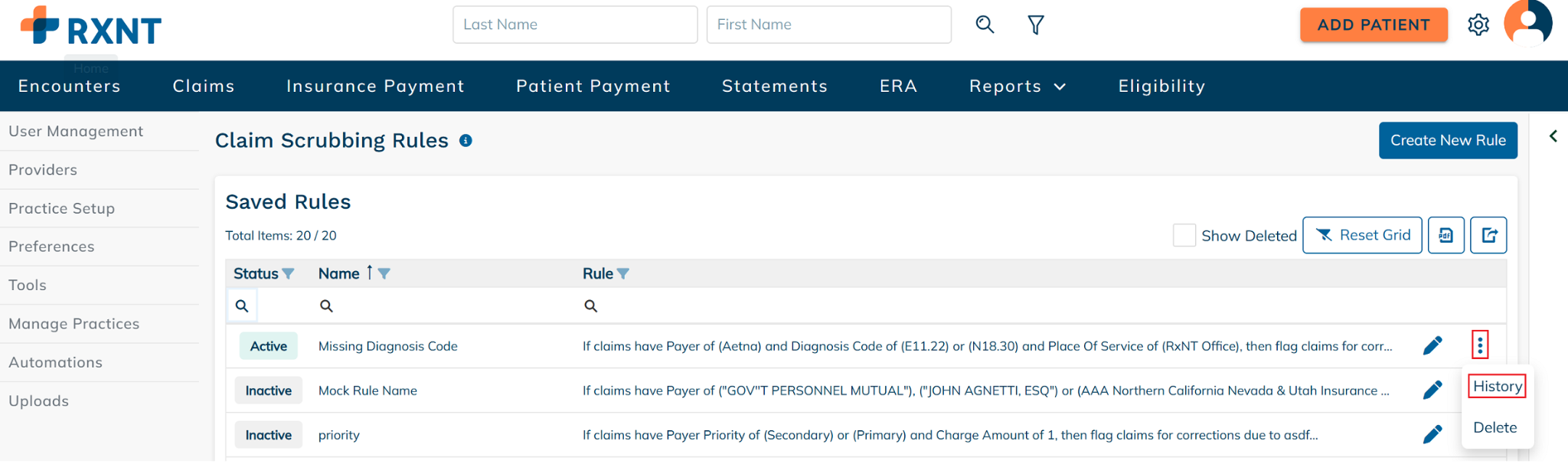Choose Delete from the context menu
The width and height of the screenshot is (1568, 464).
pos(1494,428)
